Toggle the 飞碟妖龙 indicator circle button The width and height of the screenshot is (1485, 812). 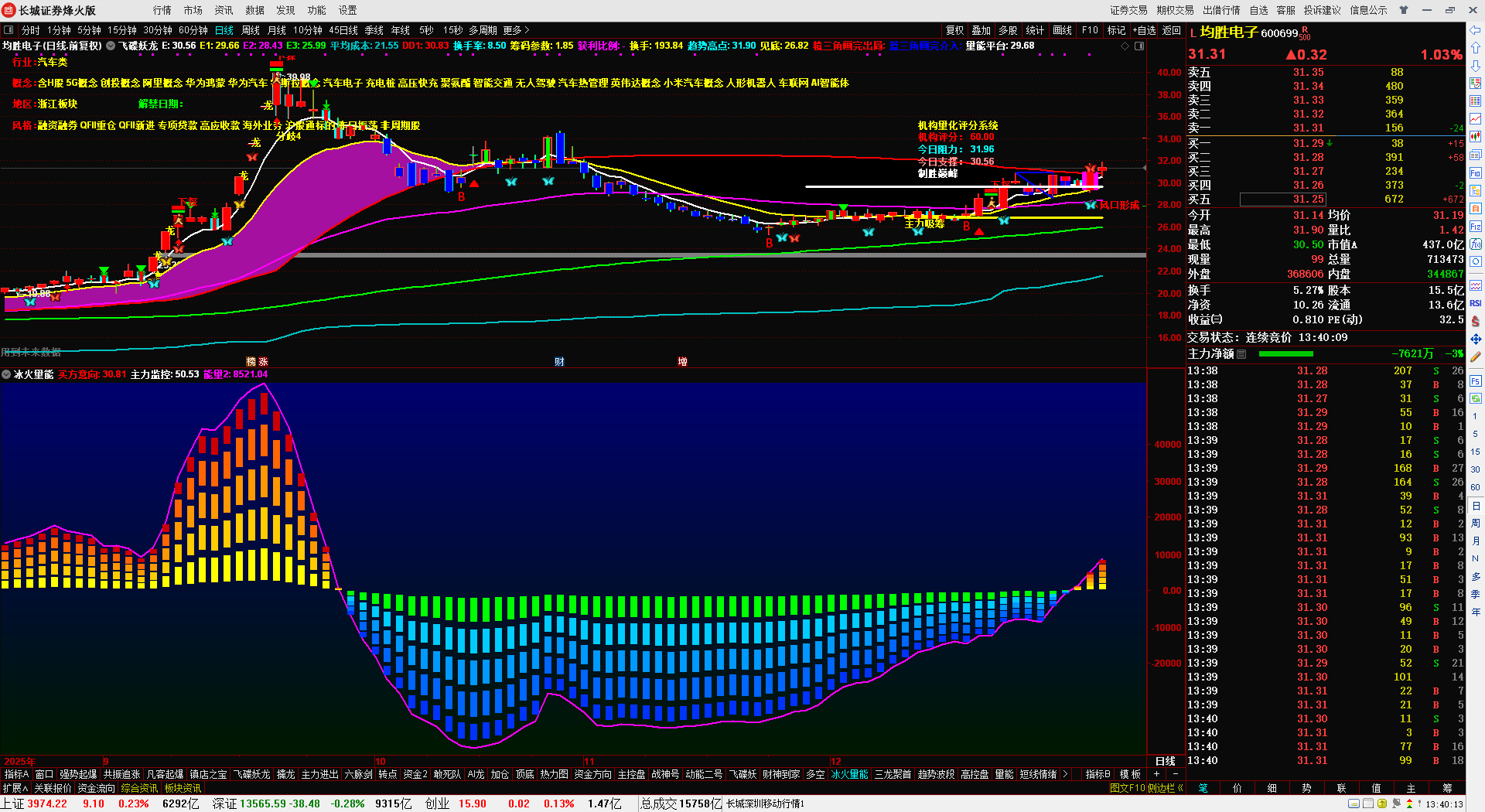tap(111, 46)
